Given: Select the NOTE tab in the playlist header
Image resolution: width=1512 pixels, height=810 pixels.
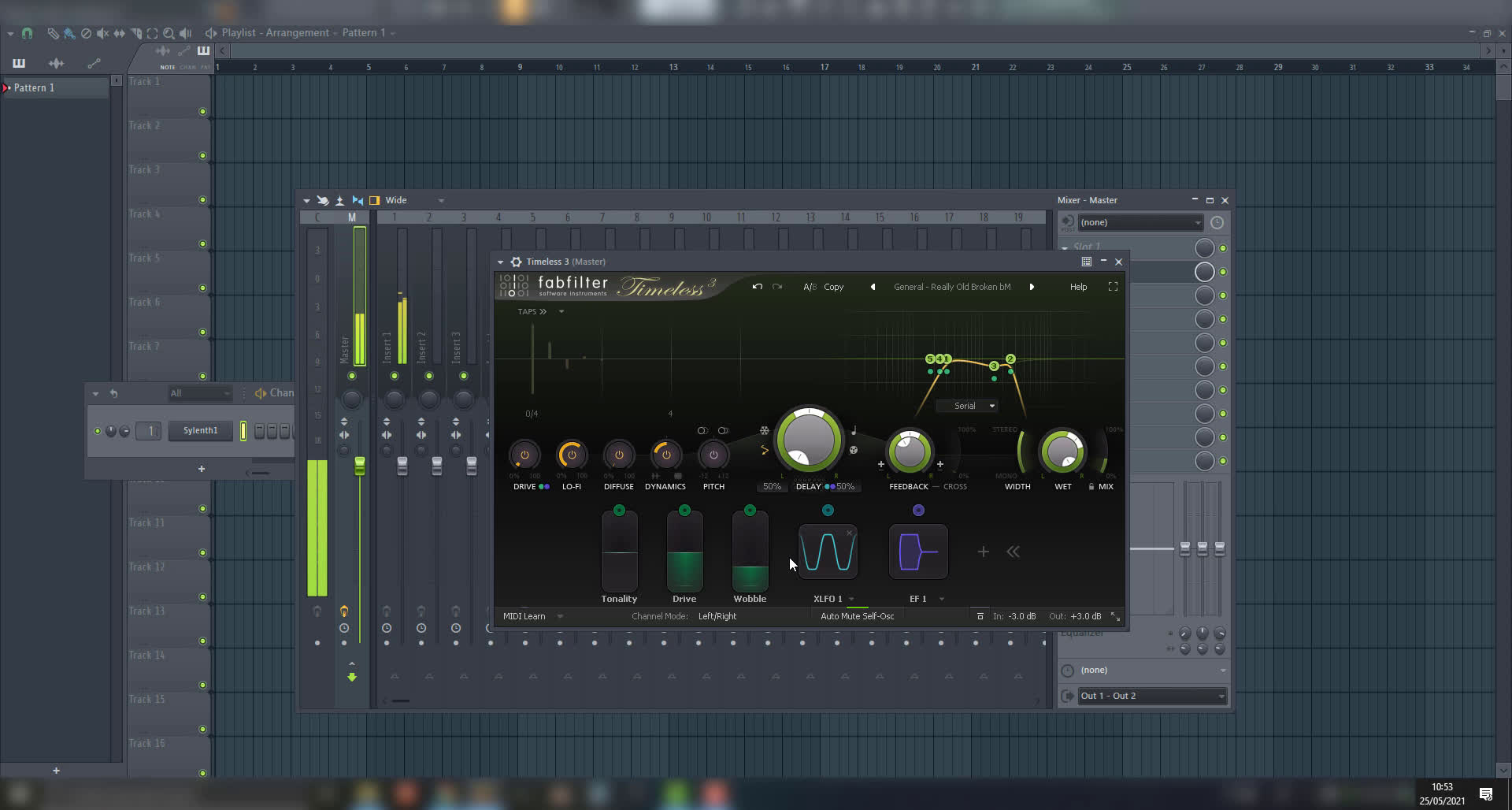Looking at the screenshot, I should [x=168, y=68].
